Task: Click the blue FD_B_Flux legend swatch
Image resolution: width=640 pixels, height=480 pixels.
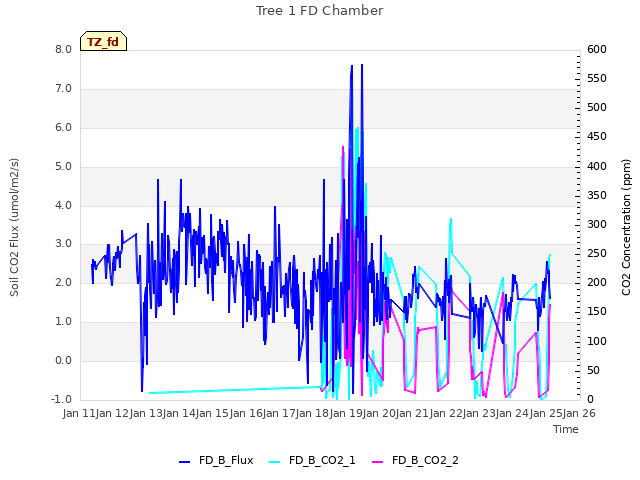Action: pos(184,462)
